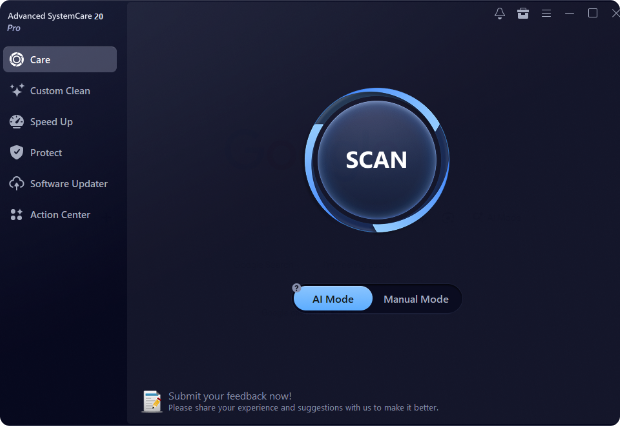
Task: Click the Protect shield icon
Action: coord(17,152)
